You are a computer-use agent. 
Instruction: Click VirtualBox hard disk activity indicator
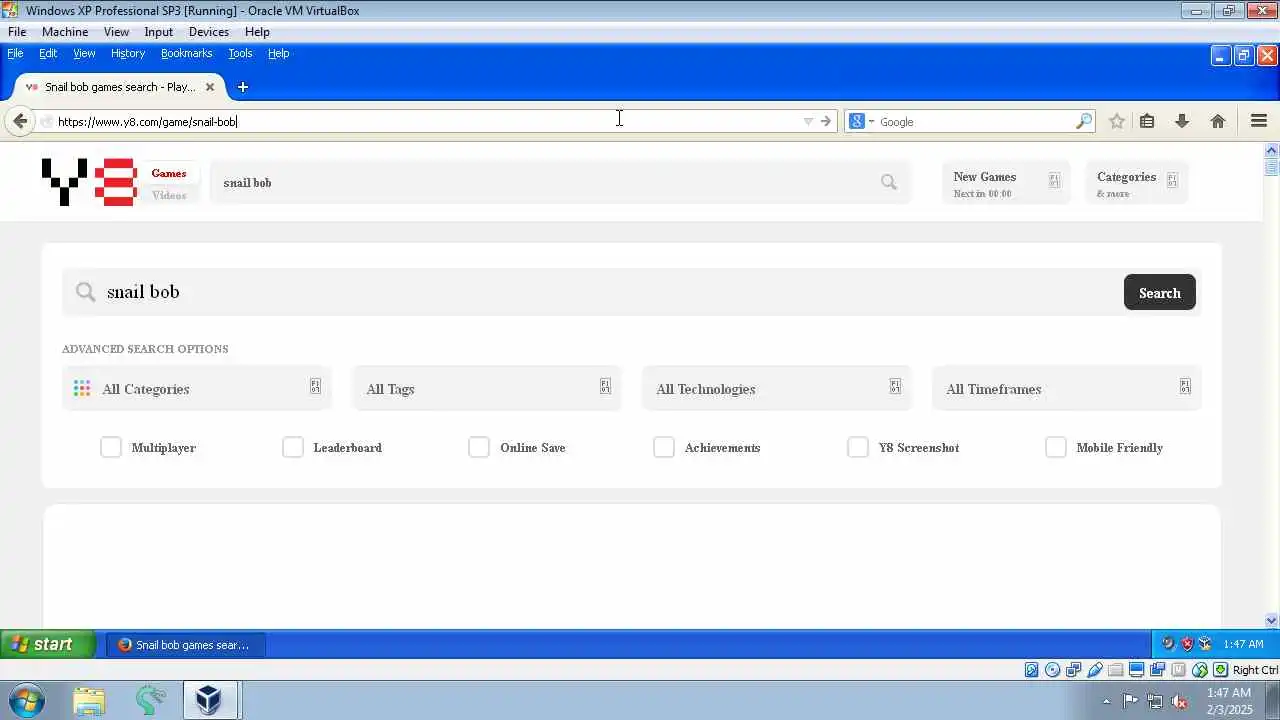(x=1031, y=670)
